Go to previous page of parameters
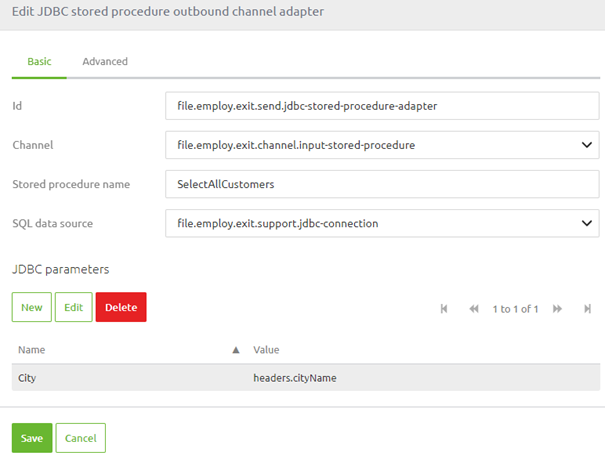 pos(474,309)
